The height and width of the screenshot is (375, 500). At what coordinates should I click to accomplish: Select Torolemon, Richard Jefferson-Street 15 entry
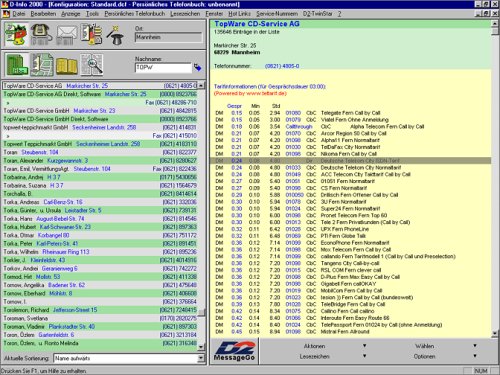pyautogui.click(x=100, y=310)
